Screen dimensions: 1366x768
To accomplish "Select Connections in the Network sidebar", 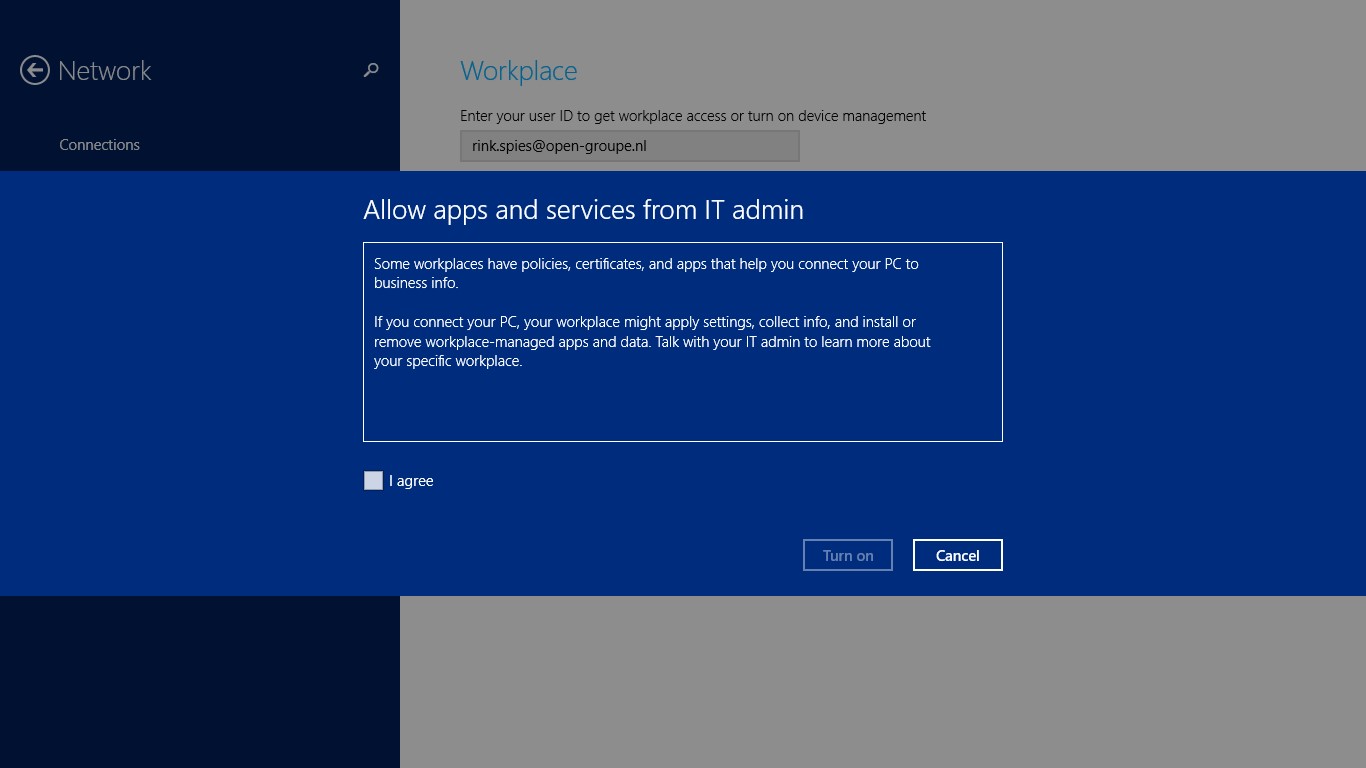I will point(99,145).
